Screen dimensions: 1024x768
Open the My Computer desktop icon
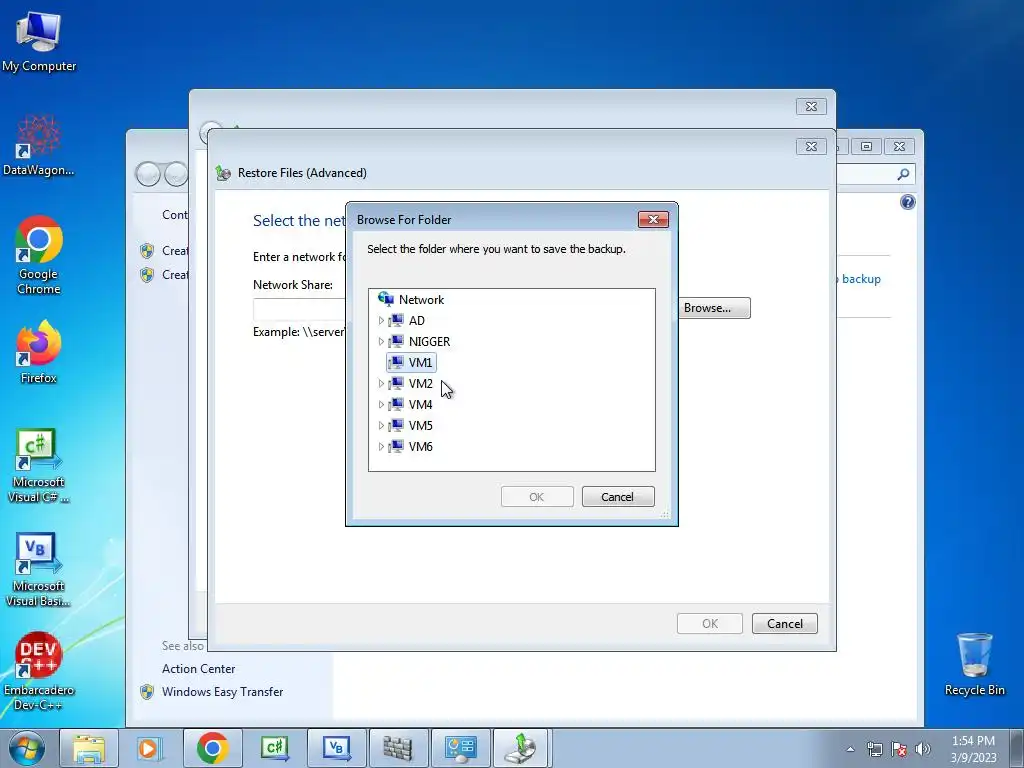click(39, 41)
